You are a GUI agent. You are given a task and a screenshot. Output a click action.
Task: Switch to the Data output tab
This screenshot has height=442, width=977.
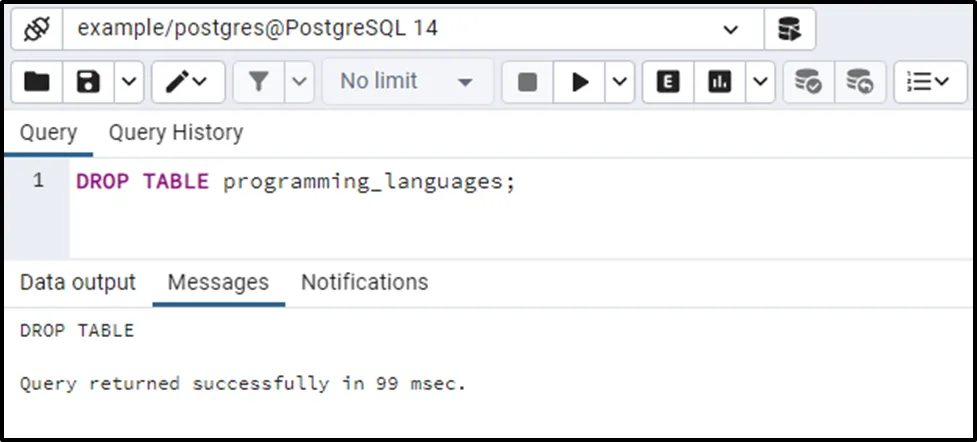[x=78, y=283]
